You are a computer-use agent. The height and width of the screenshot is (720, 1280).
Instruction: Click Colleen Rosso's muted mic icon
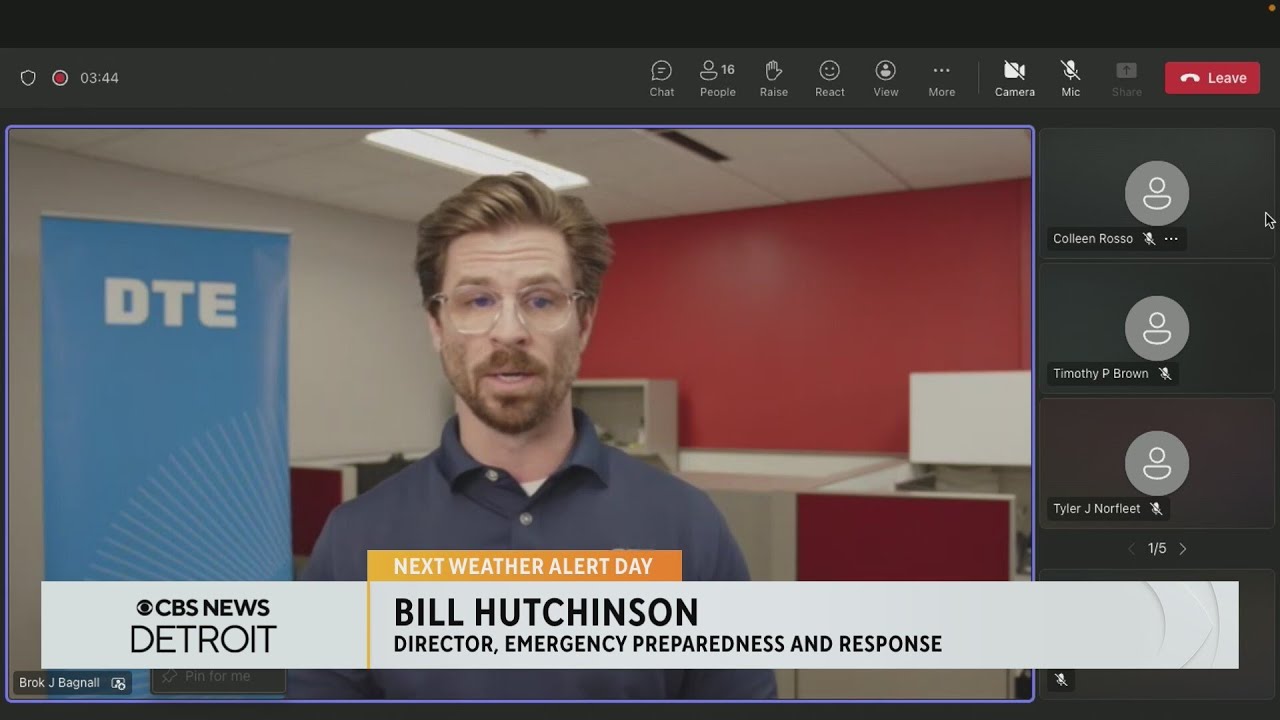tap(1149, 239)
